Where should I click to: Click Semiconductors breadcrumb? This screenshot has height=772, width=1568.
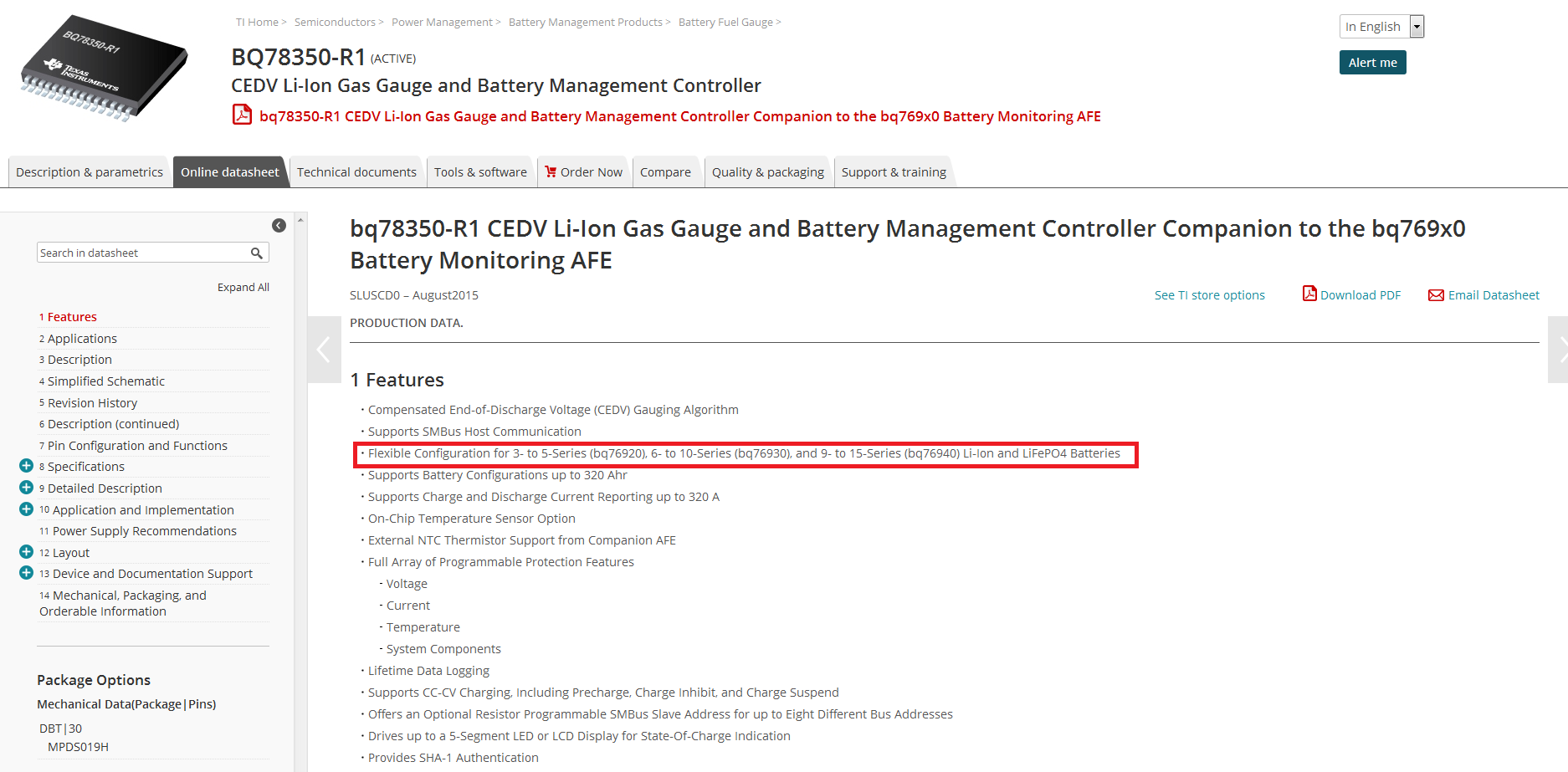coord(335,23)
